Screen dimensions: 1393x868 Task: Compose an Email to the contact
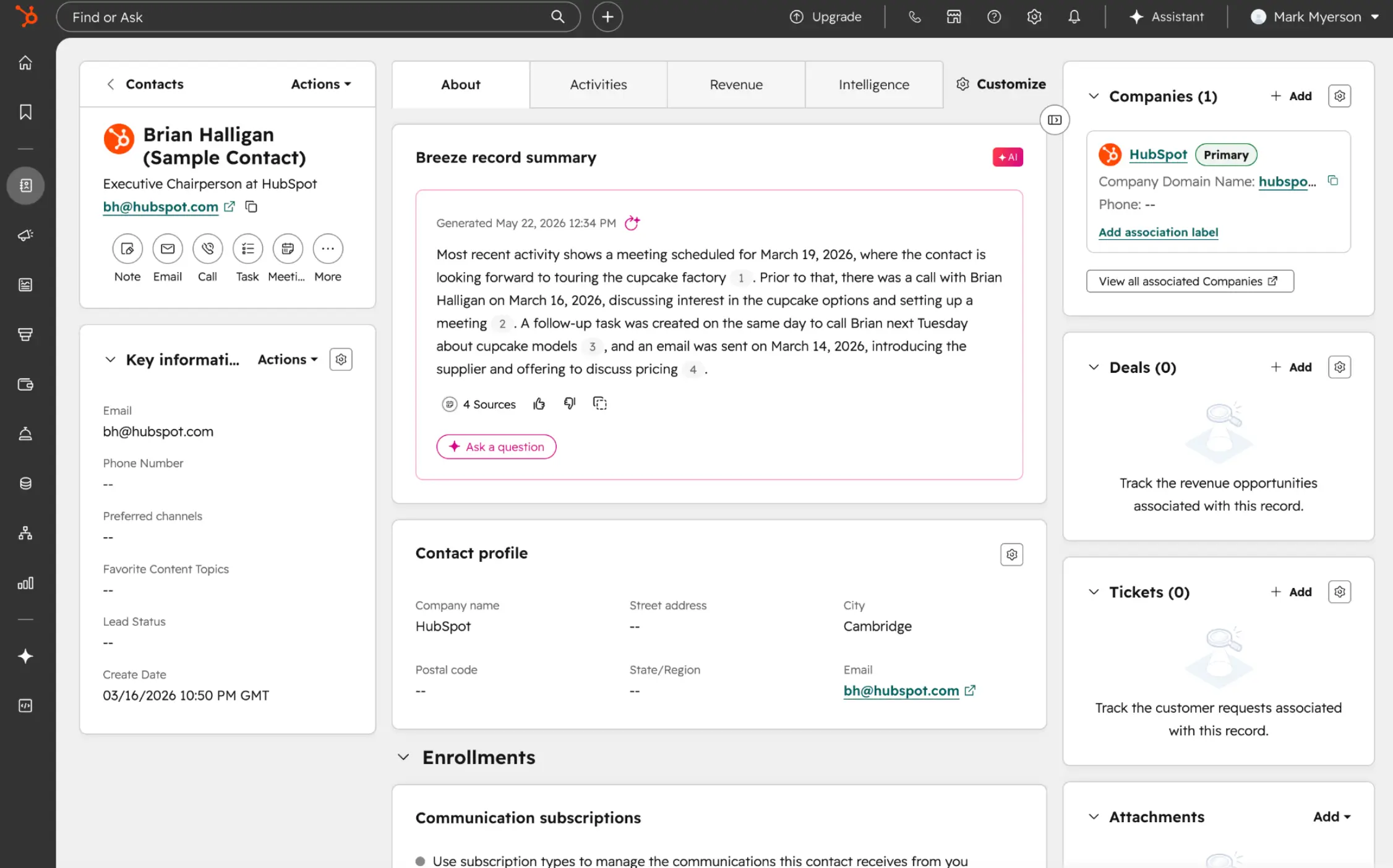click(x=168, y=249)
